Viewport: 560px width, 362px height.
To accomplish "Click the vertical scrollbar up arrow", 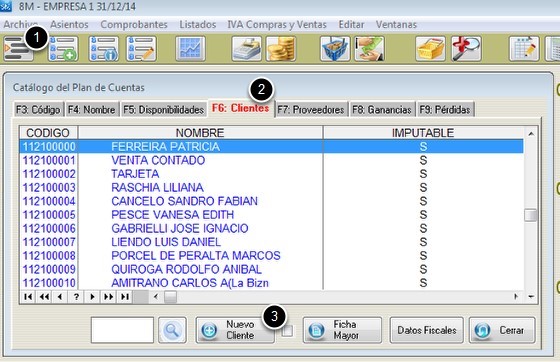I will [531, 134].
